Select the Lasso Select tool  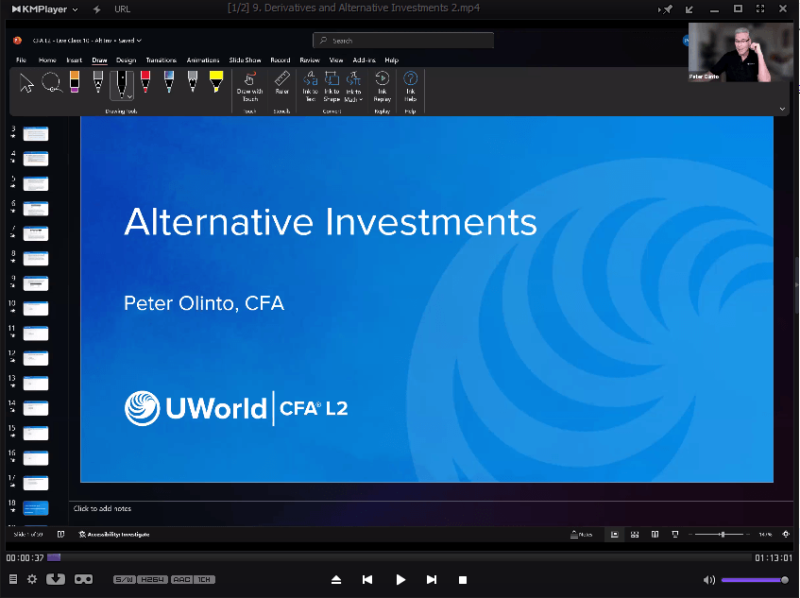point(51,83)
